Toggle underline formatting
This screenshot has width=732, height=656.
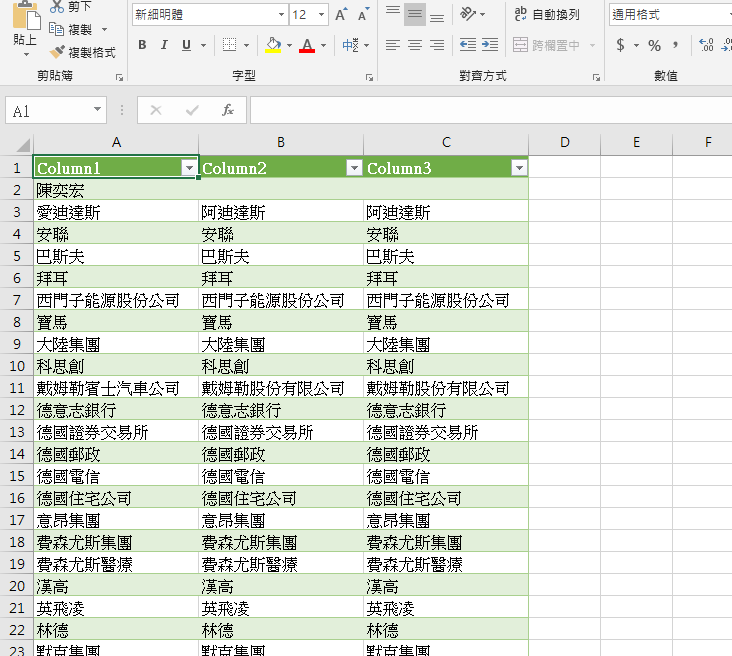click(x=186, y=45)
